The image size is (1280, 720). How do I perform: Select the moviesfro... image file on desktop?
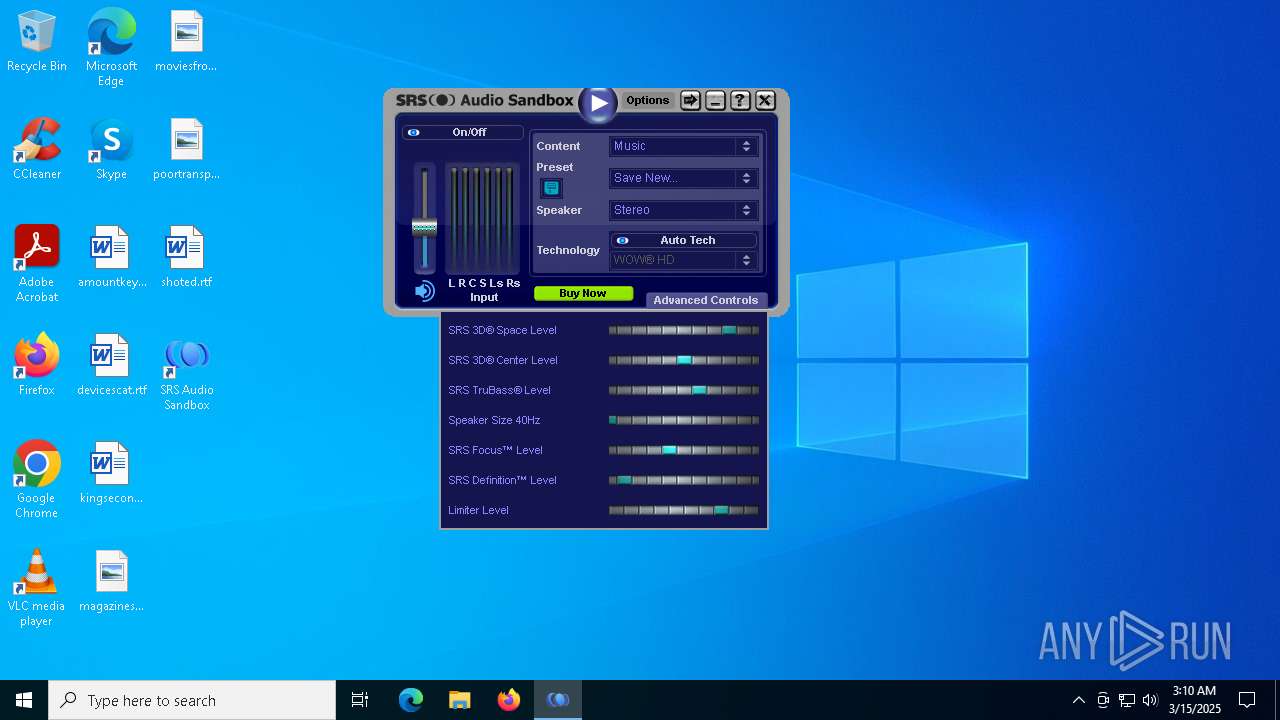coord(186,42)
